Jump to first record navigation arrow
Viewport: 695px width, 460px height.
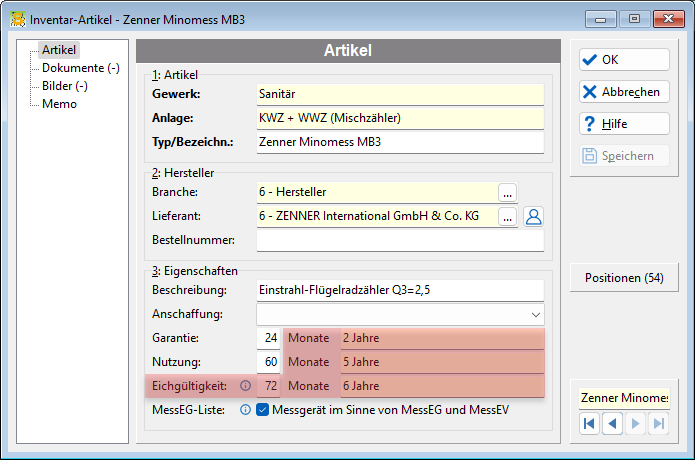click(x=589, y=424)
